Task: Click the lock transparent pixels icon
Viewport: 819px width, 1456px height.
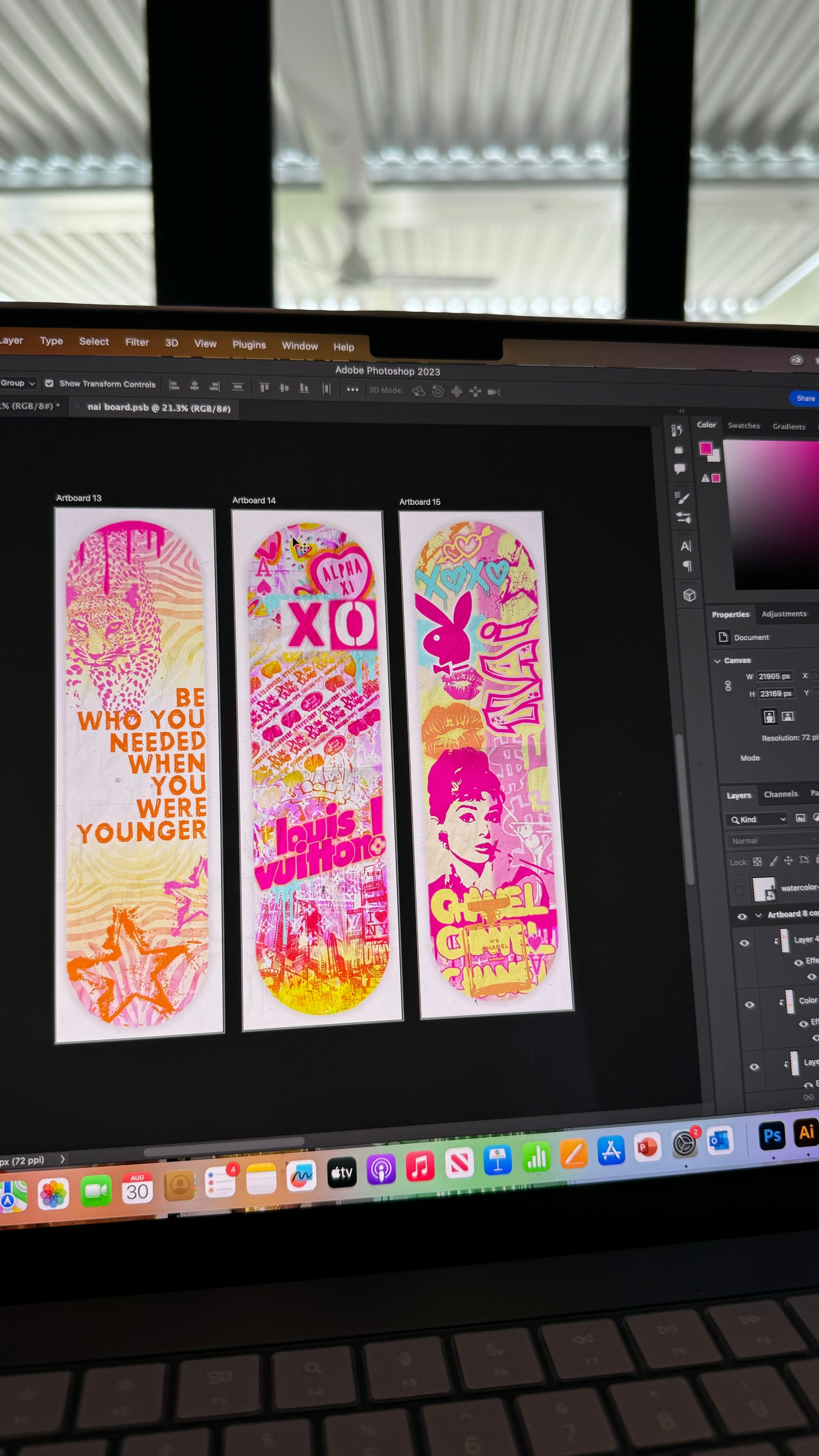Action: point(758,861)
